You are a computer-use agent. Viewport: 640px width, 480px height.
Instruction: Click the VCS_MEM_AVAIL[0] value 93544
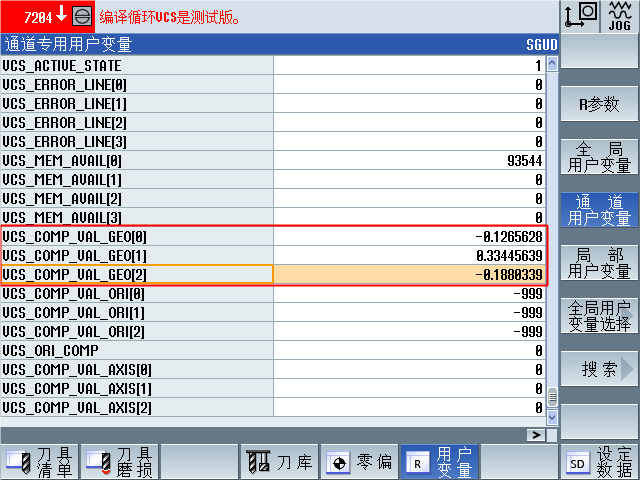pyautogui.click(x=410, y=160)
